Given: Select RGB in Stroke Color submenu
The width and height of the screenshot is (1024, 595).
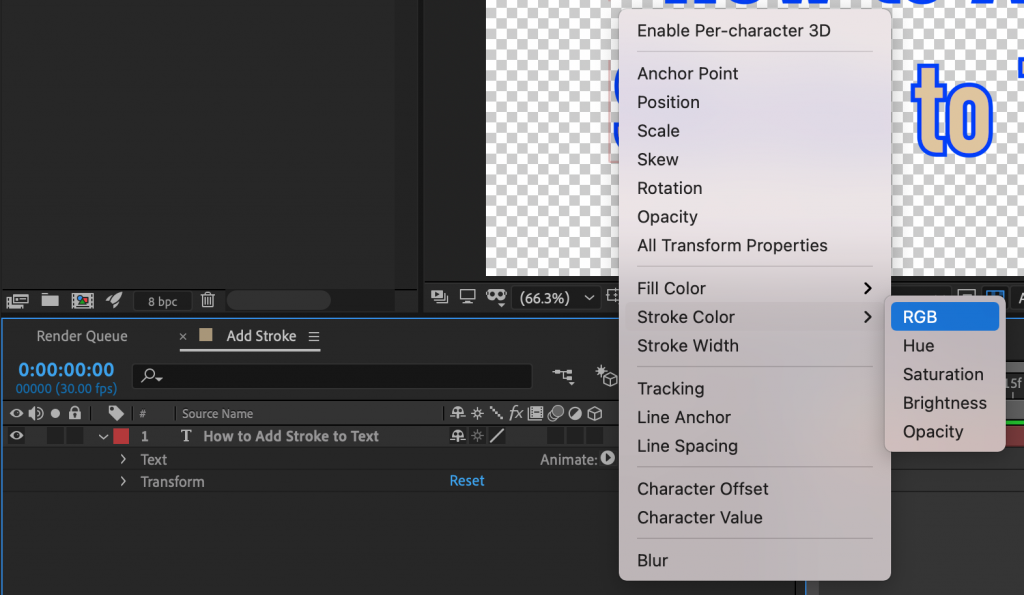Looking at the screenshot, I should (945, 317).
